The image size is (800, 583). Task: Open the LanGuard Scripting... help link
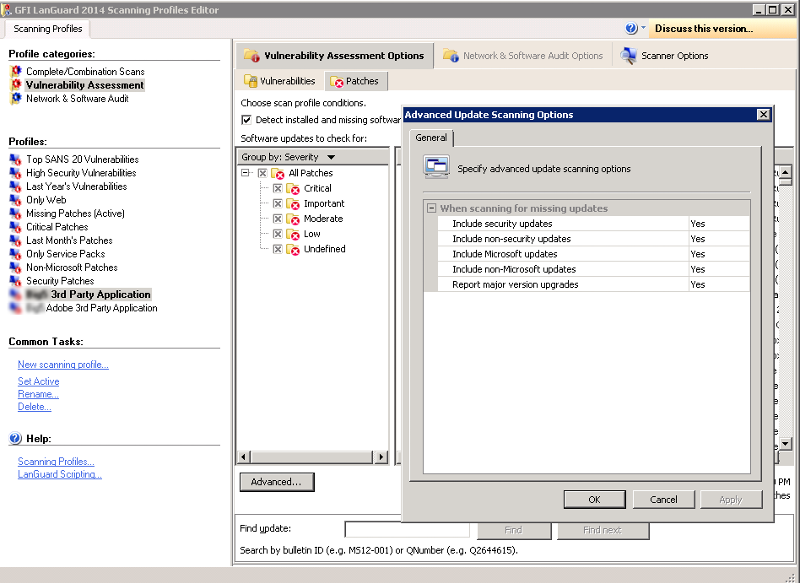tap(60, 474)
